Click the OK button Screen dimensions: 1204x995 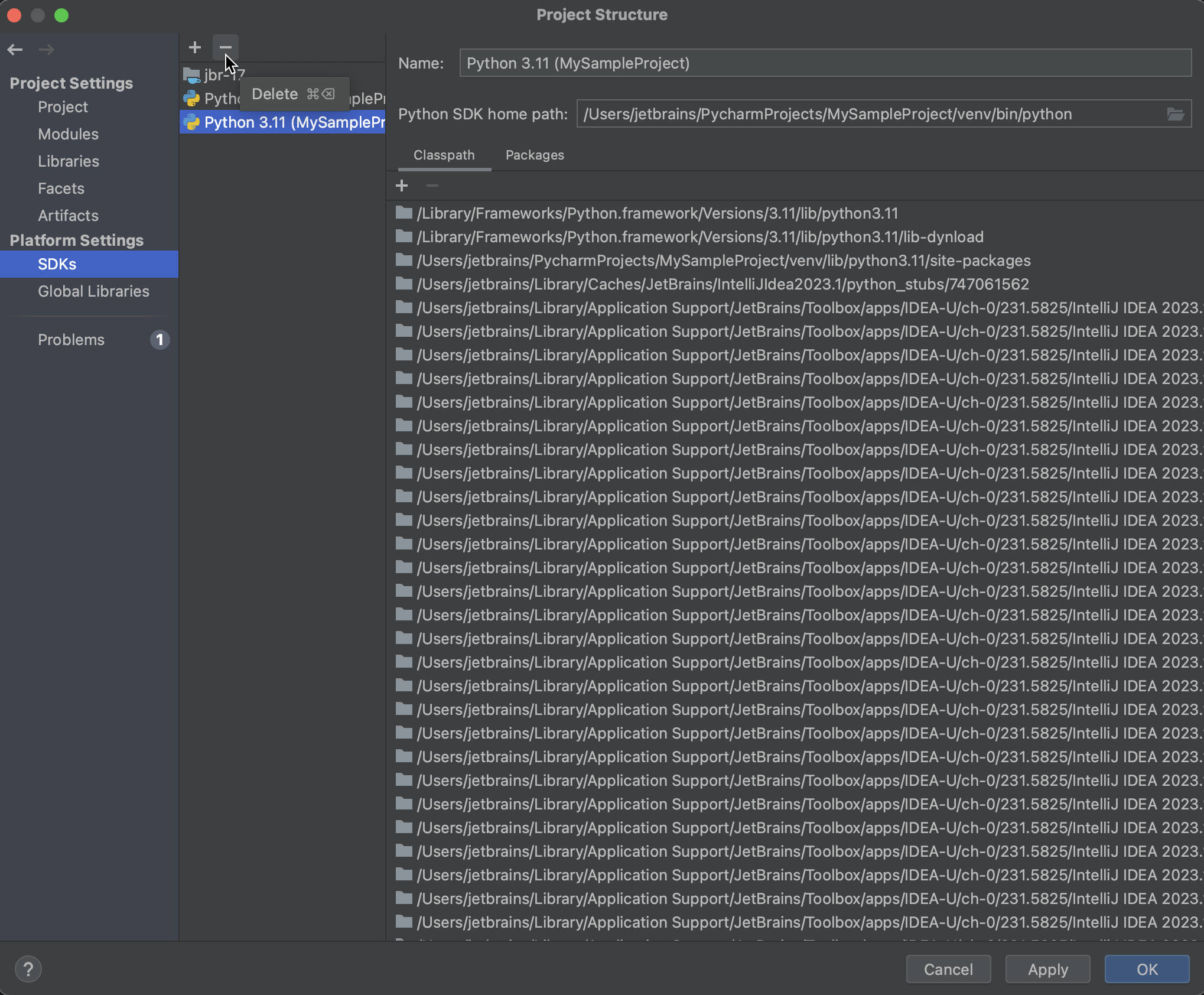(1147, 969)
